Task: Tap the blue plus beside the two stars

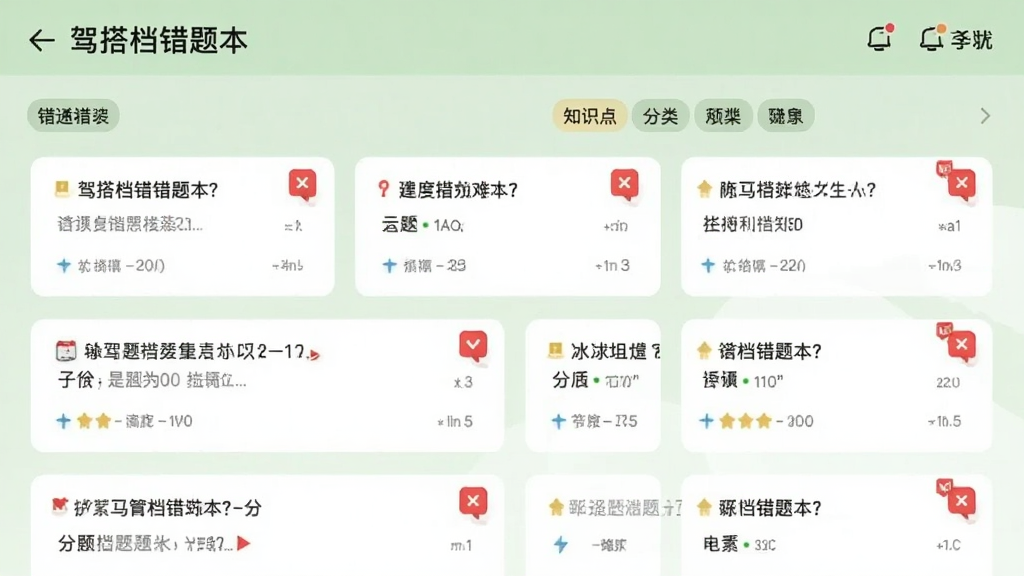Action: (63, 421)
